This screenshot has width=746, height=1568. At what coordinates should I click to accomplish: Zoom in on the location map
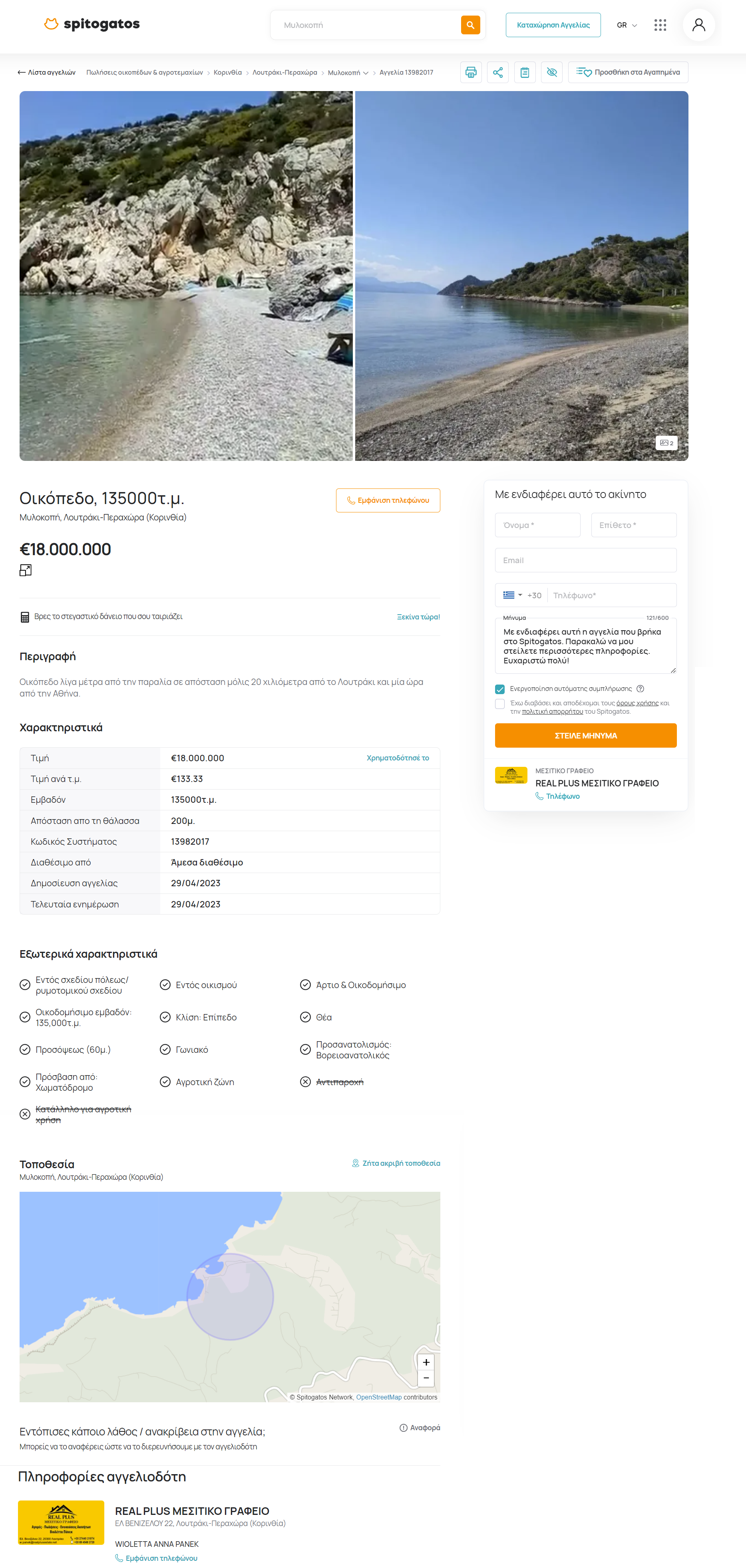(x=426, y=1362)
